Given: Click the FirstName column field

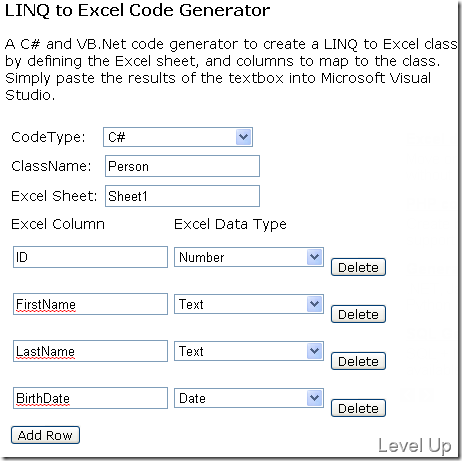Looking at the screenshot, I should click(90, 304).
